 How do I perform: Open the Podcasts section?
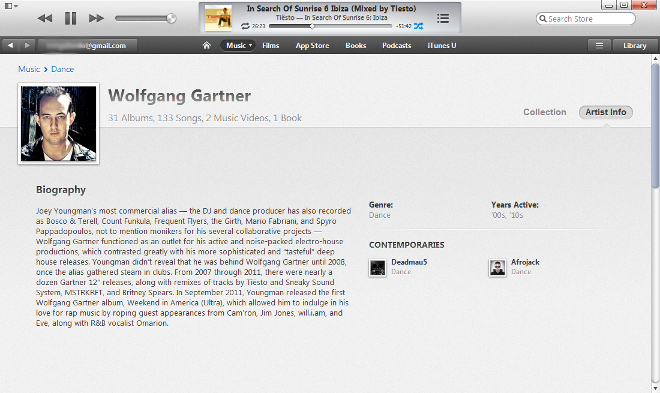click(x=397, y=45)
